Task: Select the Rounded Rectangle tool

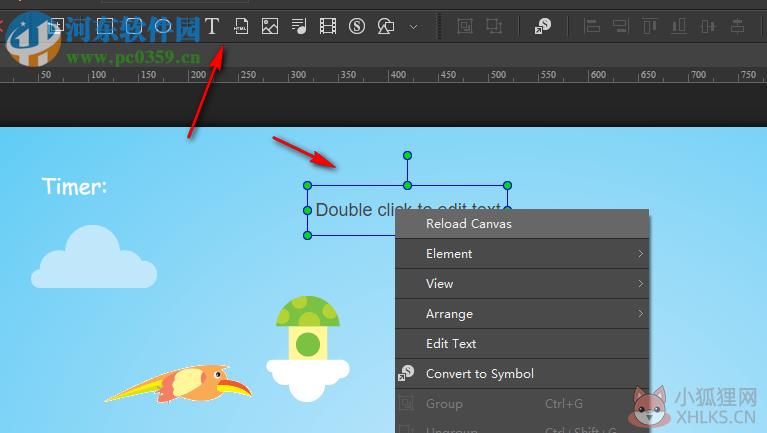Action: (134, 26)
